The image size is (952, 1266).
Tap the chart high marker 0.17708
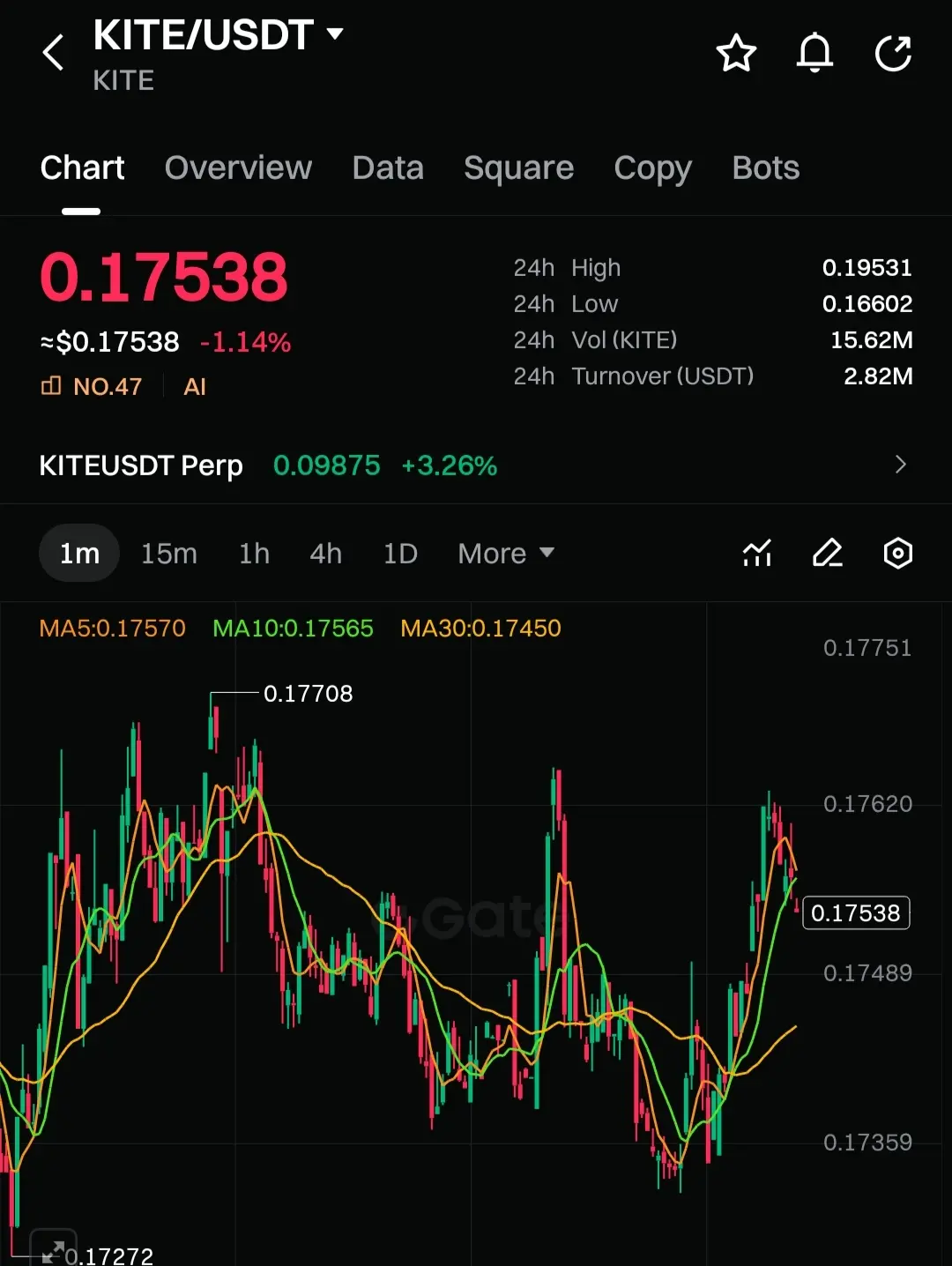point(308,694)
